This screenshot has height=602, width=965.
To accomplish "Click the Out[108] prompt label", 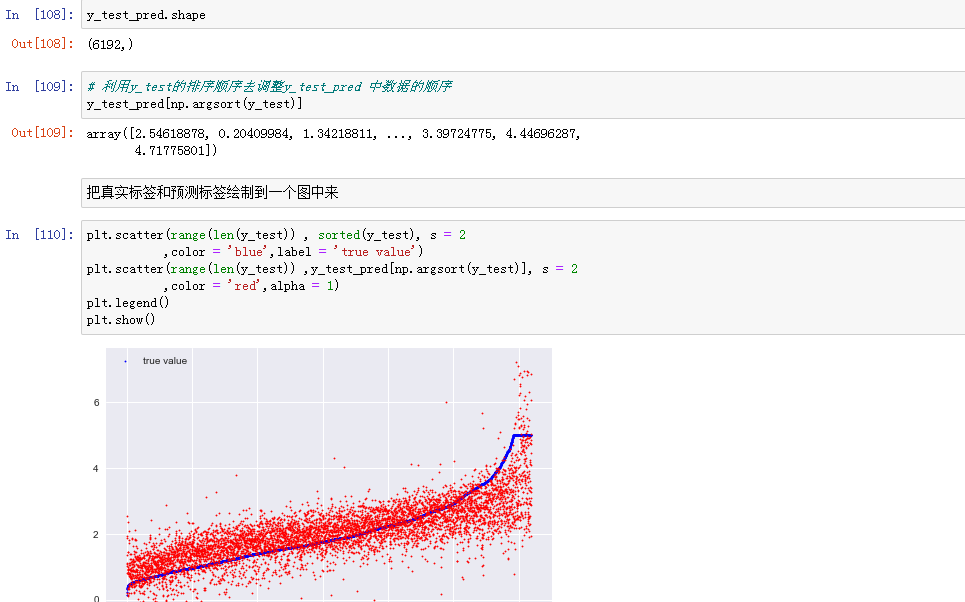I will click(x=43, y=44).
